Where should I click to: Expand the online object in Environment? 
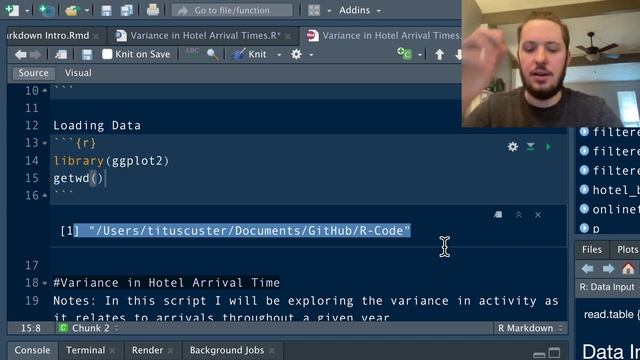(584, 209)
